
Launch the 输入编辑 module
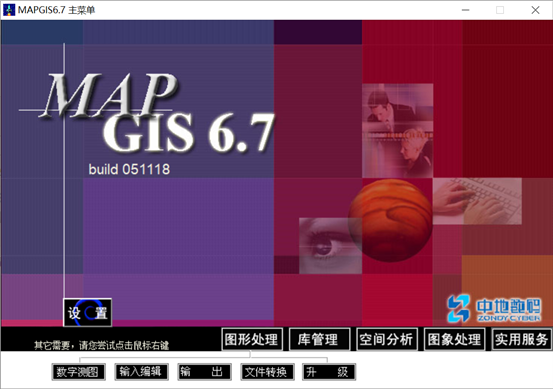pyautogui.click(x=141, y=372)
